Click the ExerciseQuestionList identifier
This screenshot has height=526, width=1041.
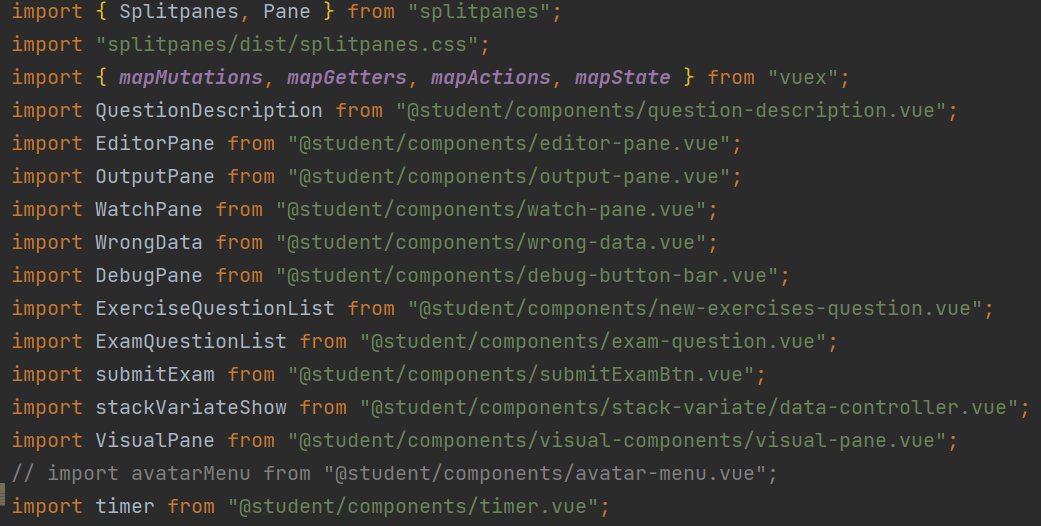(x=215, y=308)
